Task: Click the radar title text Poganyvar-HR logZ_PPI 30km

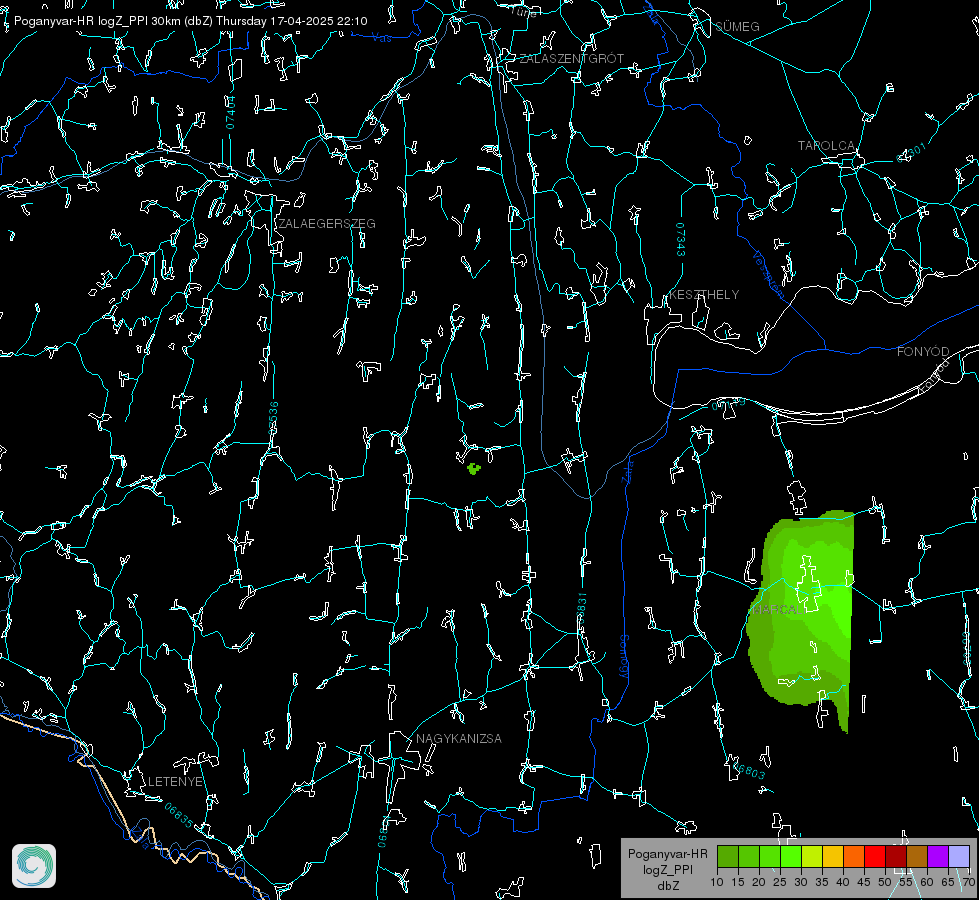Action: [x=95, y=21]
